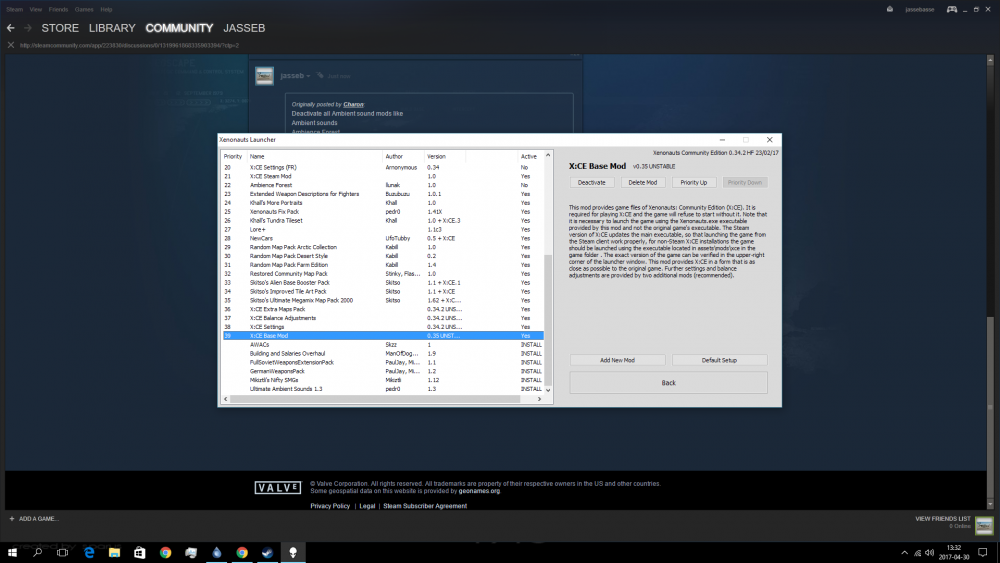Launch Microsoft Edge from taskbar

click(x=89, y=552)
